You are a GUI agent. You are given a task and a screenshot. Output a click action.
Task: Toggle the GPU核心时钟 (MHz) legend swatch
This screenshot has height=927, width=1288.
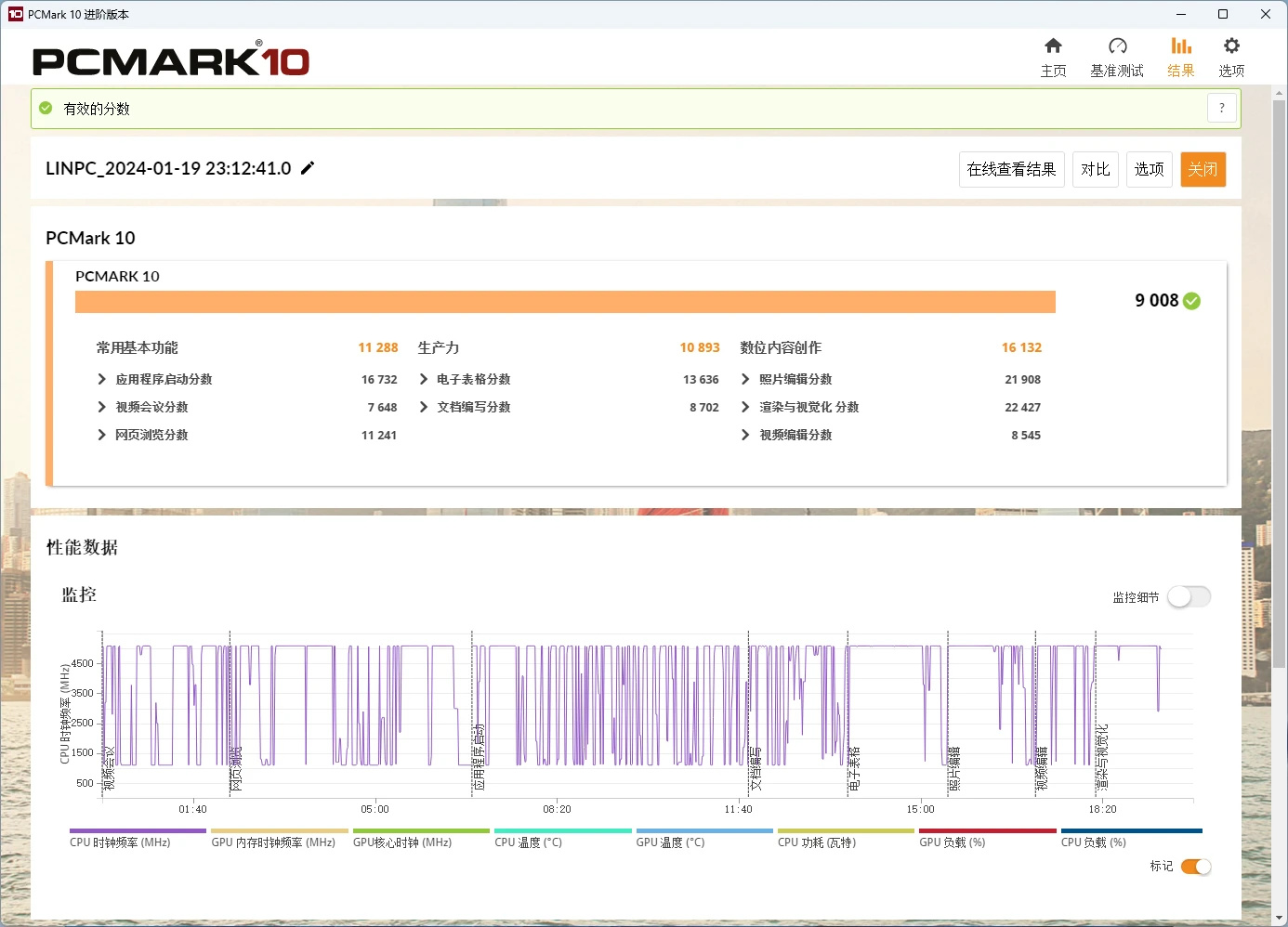pos(421,831)
